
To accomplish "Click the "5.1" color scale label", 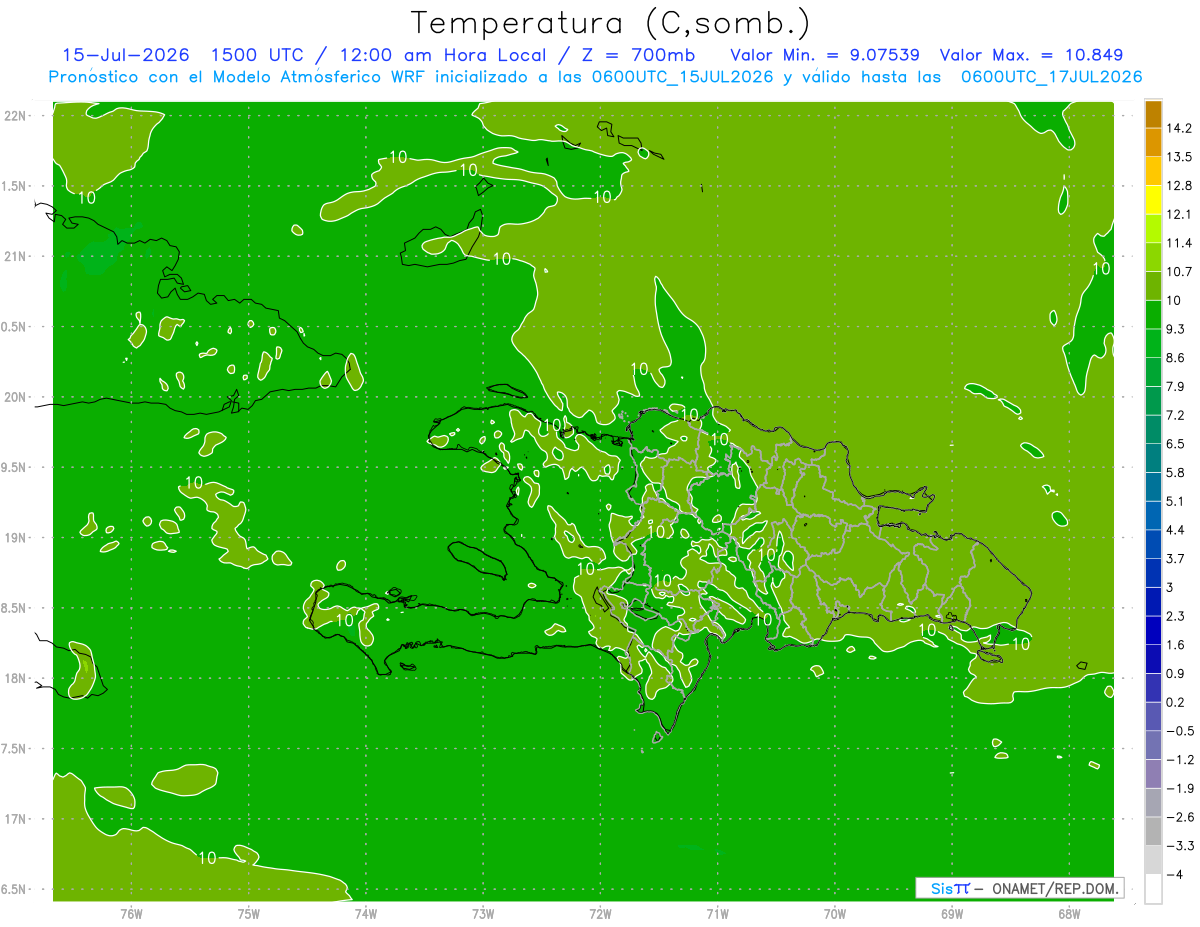I will click(x=1175, y=501).
